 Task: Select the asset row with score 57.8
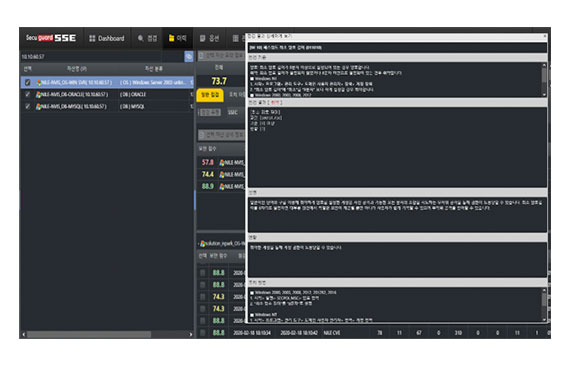pos(222,163)
